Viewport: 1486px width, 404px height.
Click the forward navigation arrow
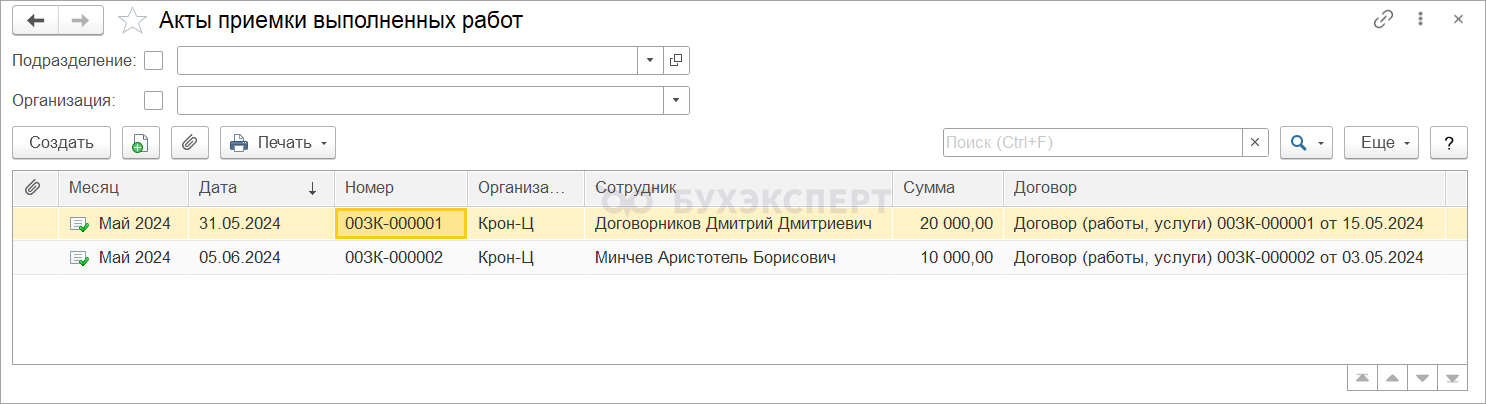[x=81, y=21]
